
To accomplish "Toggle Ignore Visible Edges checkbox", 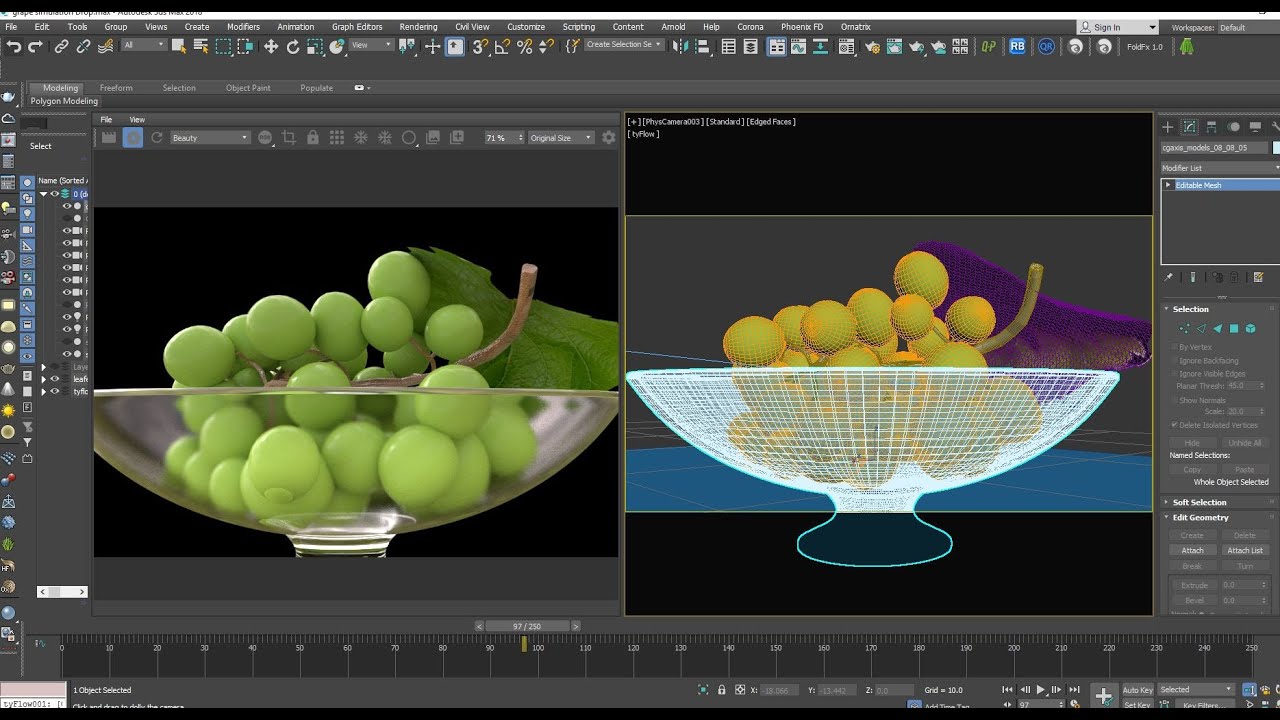I will coord(1174,374).
